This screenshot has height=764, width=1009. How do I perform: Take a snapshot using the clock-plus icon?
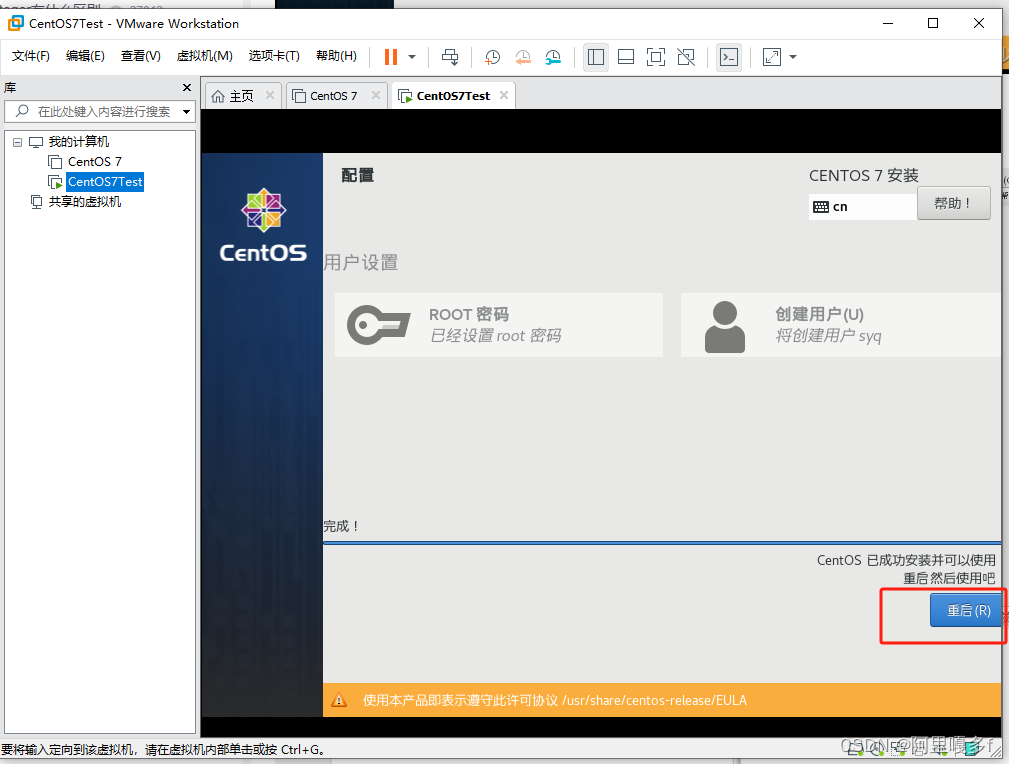[491, 57]
